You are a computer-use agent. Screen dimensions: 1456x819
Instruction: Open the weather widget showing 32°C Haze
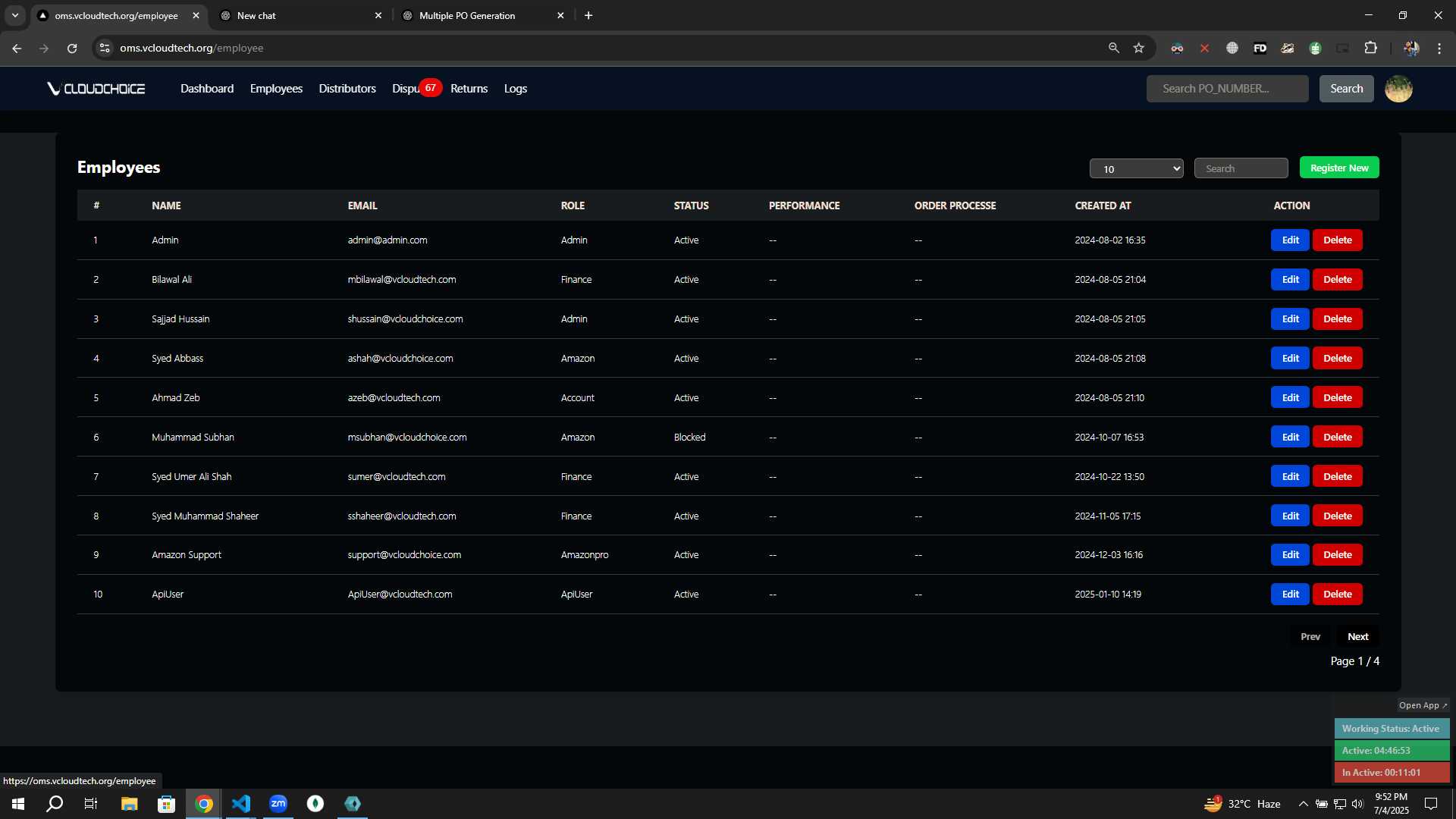coord(1242,804)
